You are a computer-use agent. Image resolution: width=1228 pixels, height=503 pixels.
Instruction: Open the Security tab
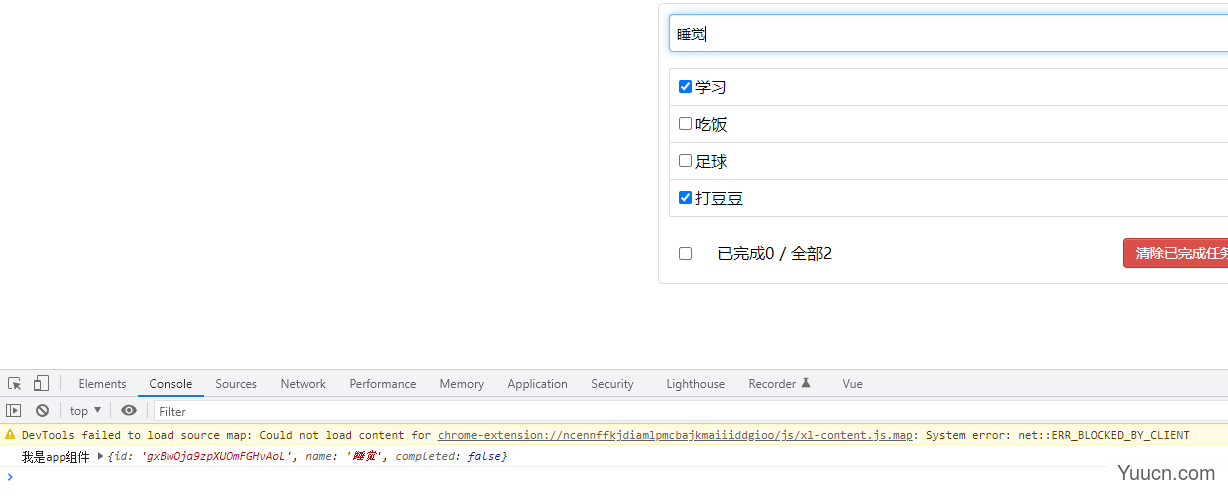[612, 384]
